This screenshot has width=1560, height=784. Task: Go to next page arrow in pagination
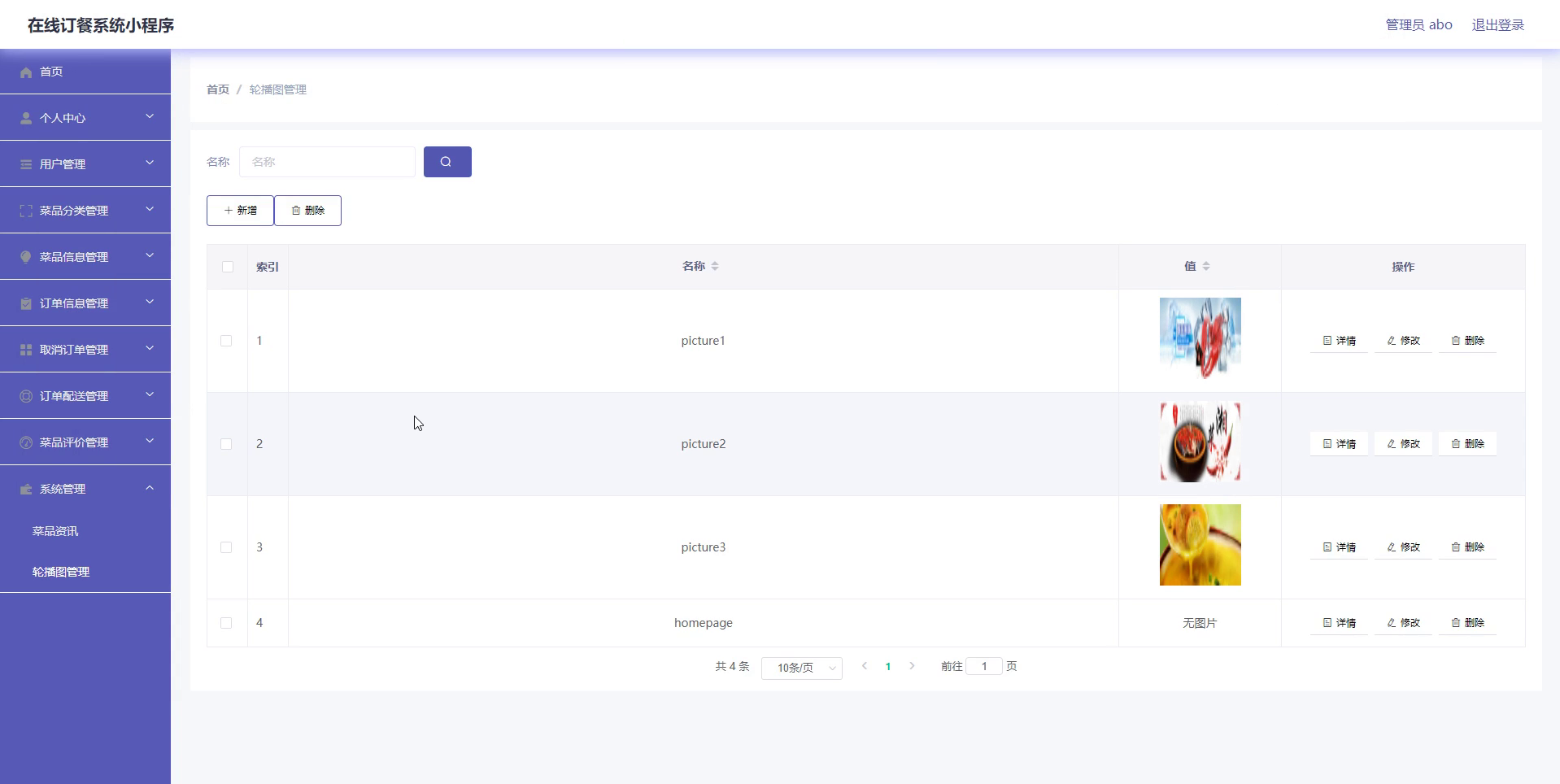(x=912, y=666)
